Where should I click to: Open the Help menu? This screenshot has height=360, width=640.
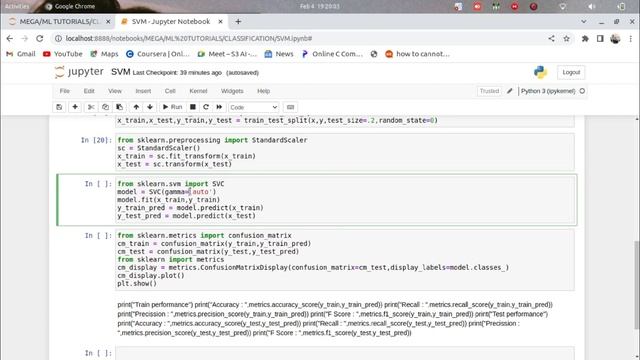(x=263, y=91)
